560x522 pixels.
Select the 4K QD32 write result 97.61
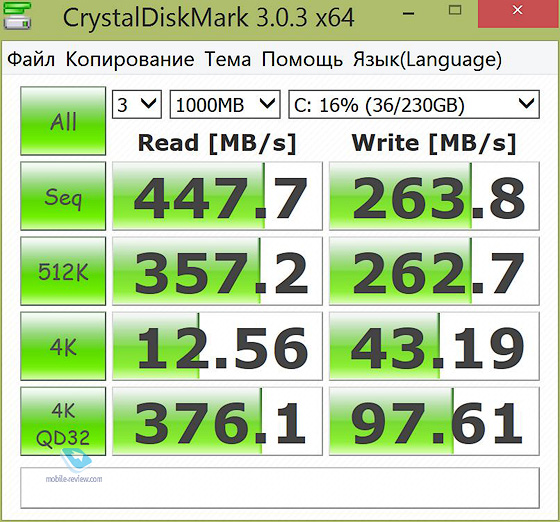pos(434,421)
